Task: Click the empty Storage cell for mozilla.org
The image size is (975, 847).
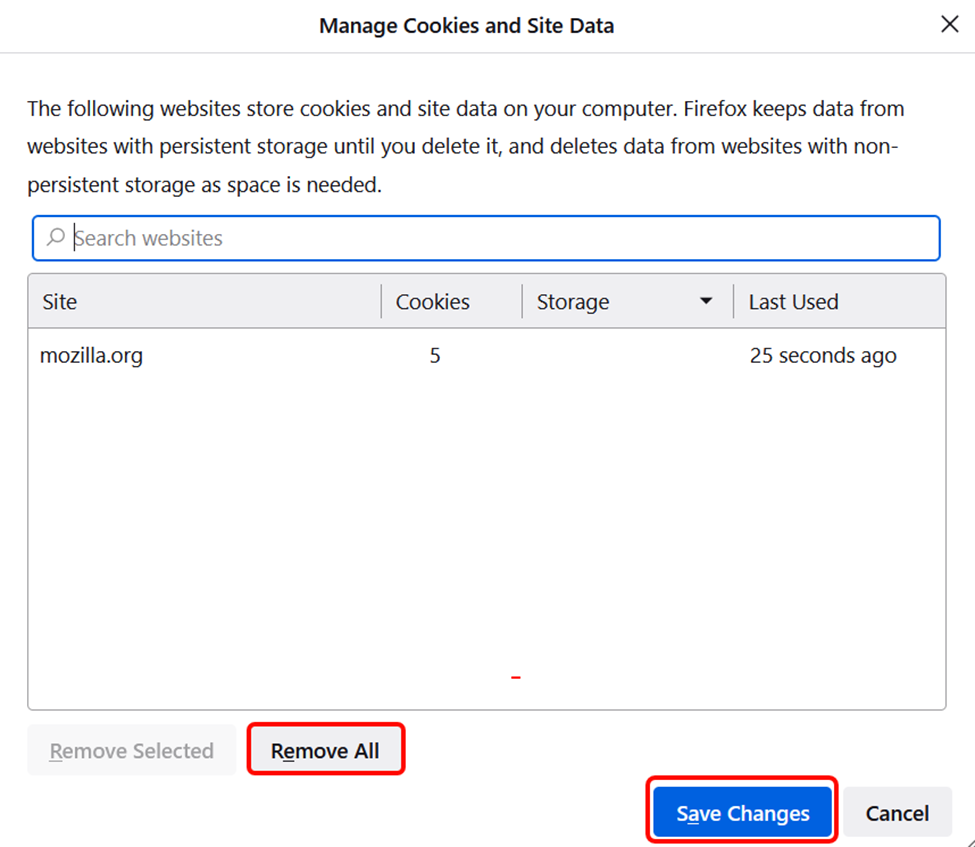Action: point(627,355)
